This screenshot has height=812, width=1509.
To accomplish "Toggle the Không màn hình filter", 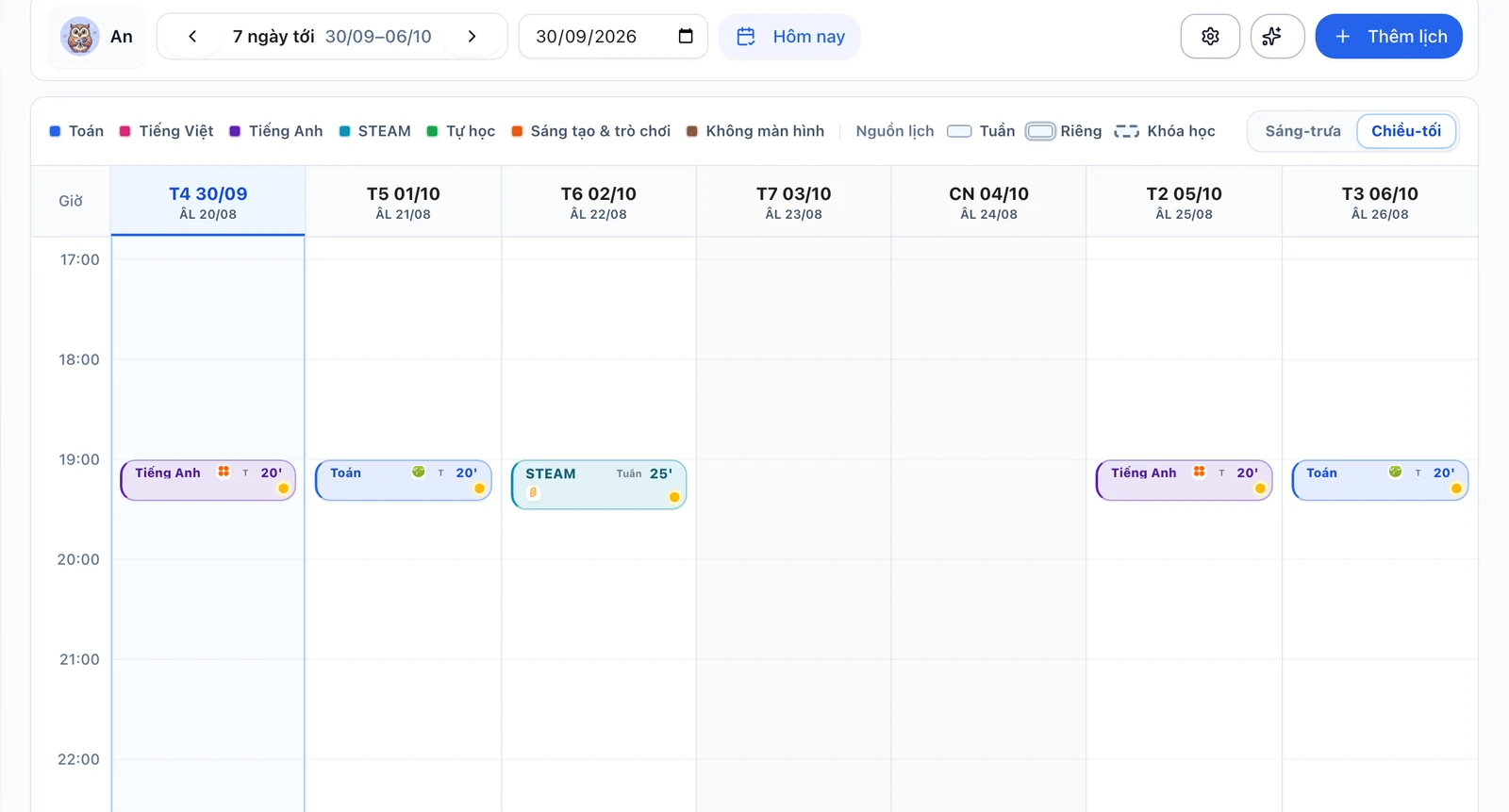I will tap(755, 131).
